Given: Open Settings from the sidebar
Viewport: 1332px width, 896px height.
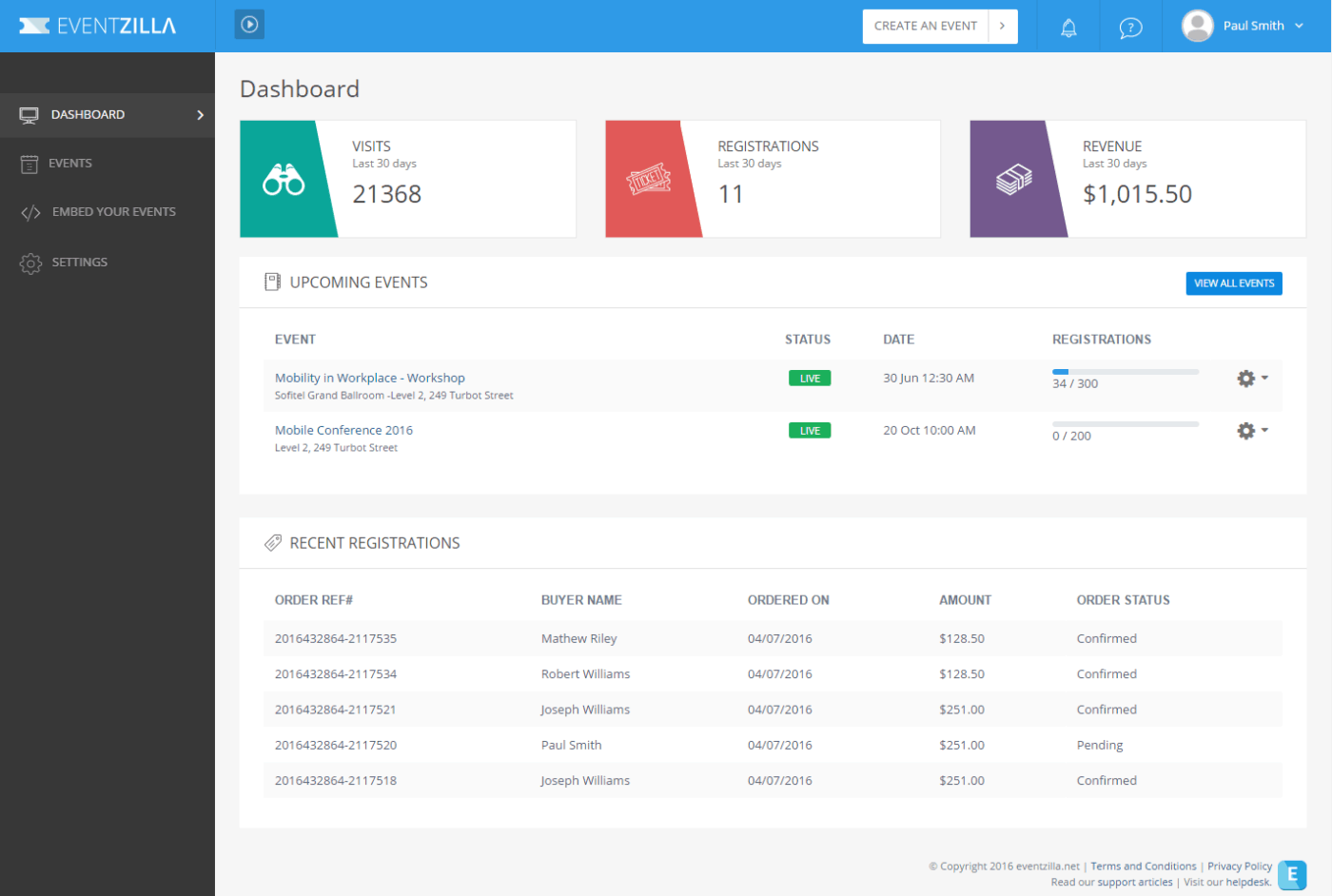Looking at the screenshot, I should point(80,262).
